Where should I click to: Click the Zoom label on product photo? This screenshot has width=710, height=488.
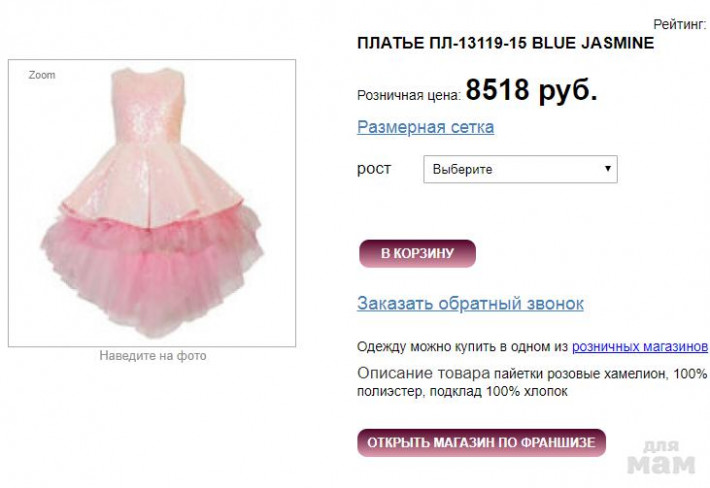click(x=42, y=75)
